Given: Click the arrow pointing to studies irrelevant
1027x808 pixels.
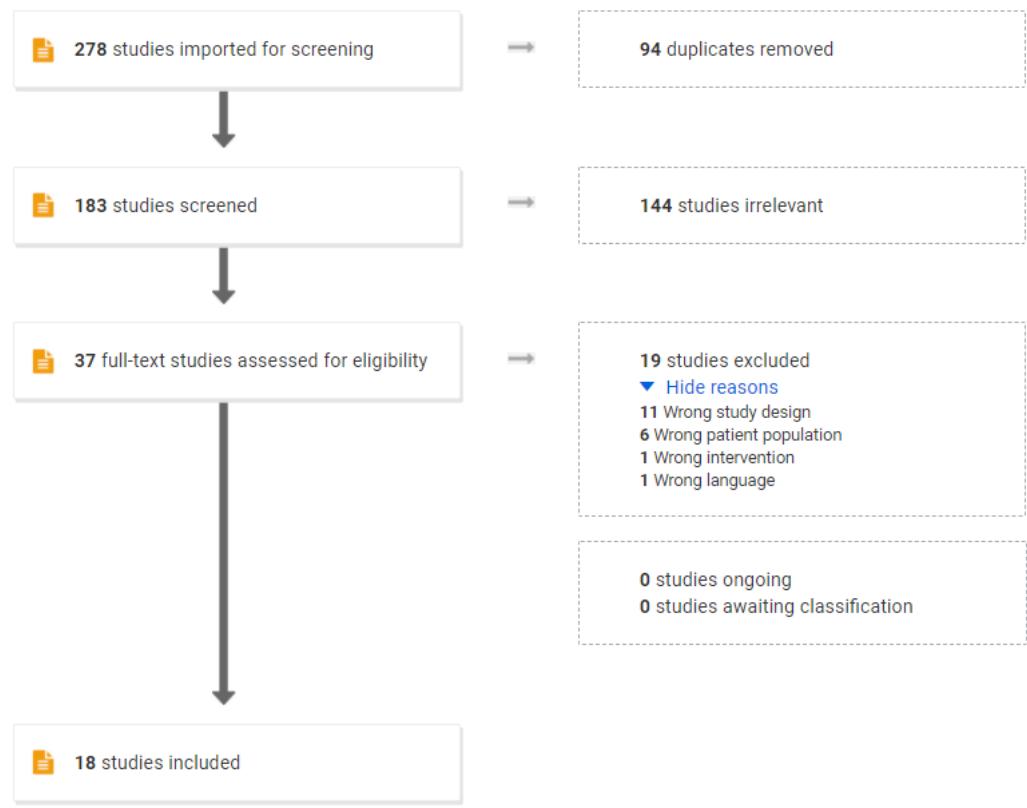Looking at the screenshot, I should (x=519, y=204).
